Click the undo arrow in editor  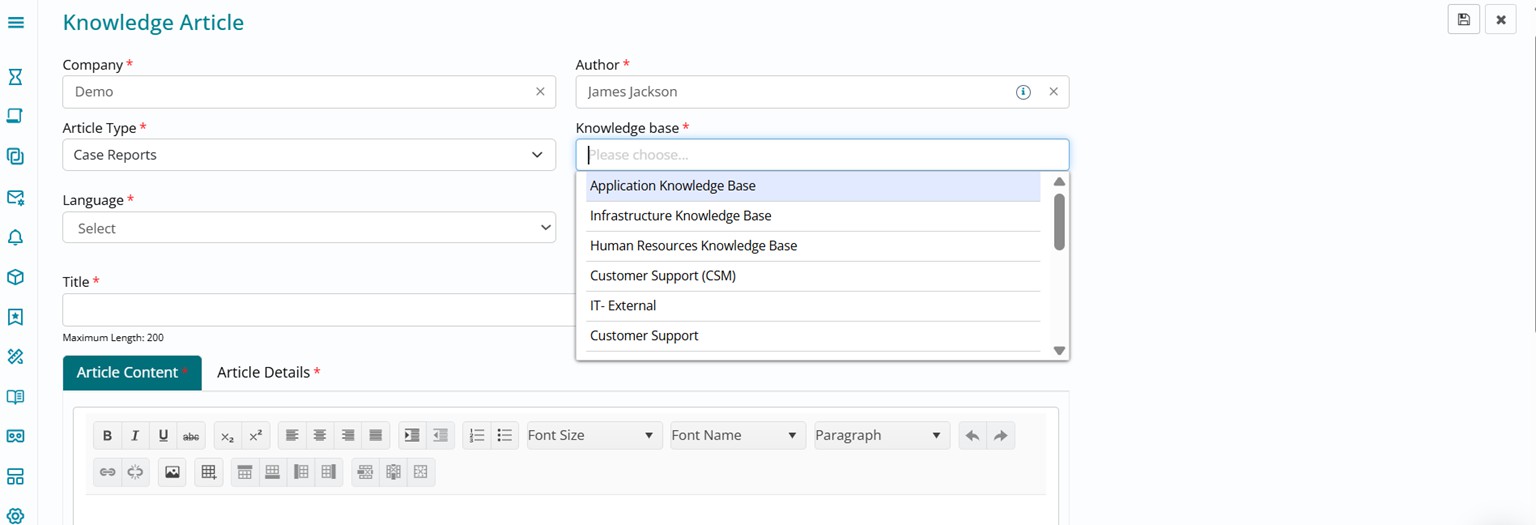coord(972,436)
